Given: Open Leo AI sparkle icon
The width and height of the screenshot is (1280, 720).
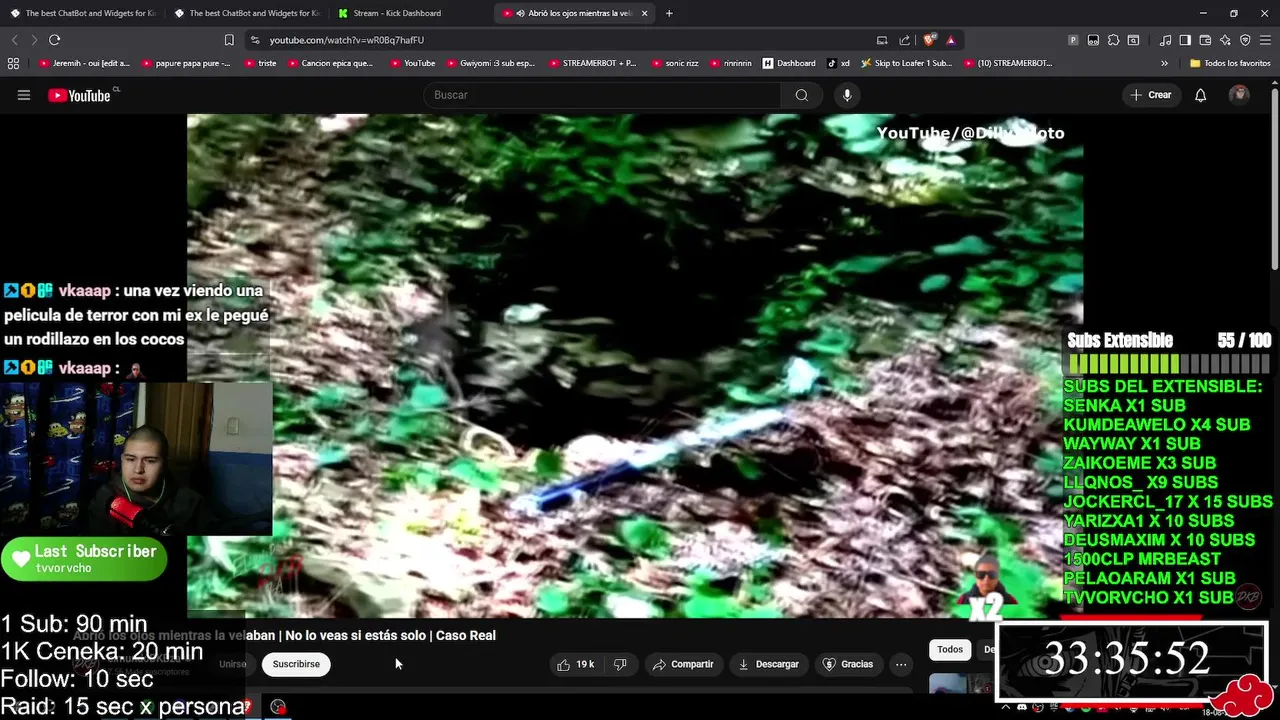Looking at the screenshot, I should tap(1225, 40).
